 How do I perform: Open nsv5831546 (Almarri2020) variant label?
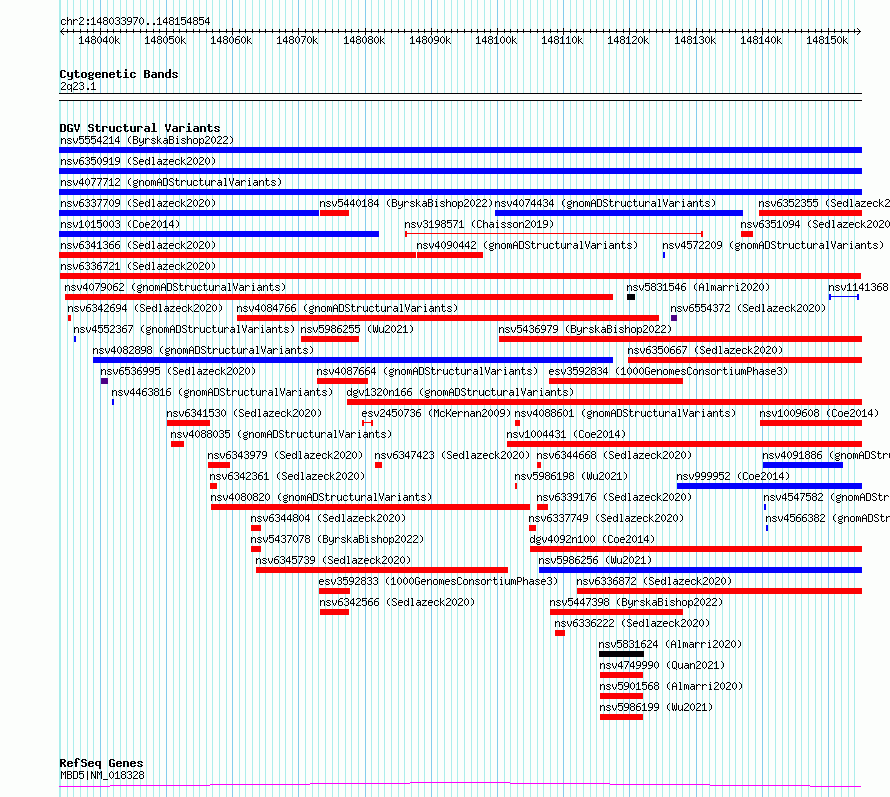click(x=698, y=287)
